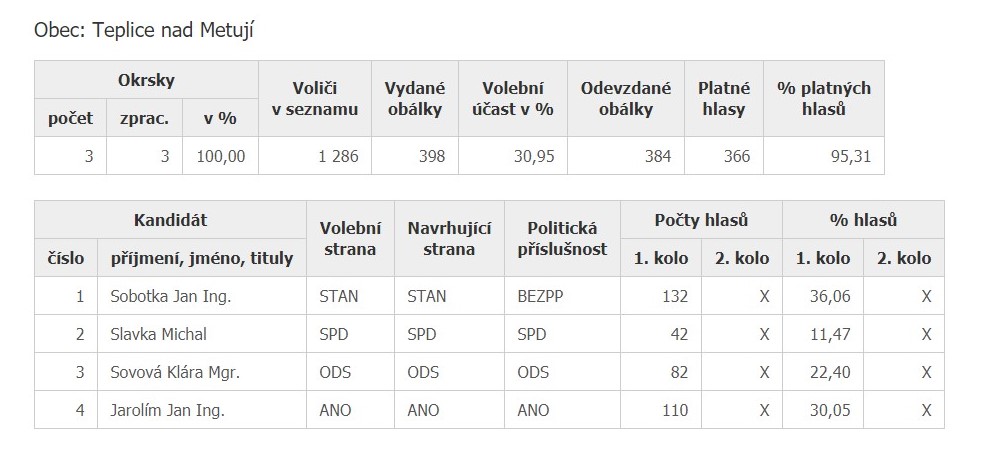Select the "Platné hlasy" header cell
Screen dimensions: 998x452
click(x=724, y=98)
